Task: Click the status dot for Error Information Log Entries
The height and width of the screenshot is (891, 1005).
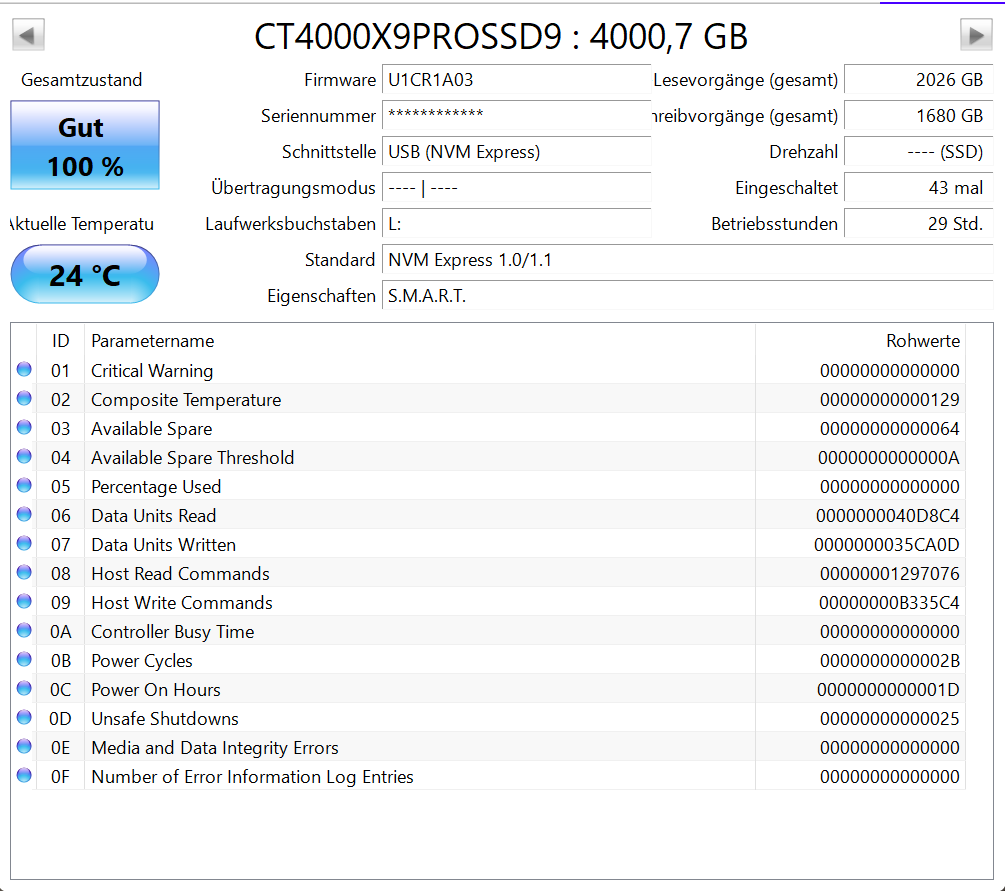Action: pos(24,775)
